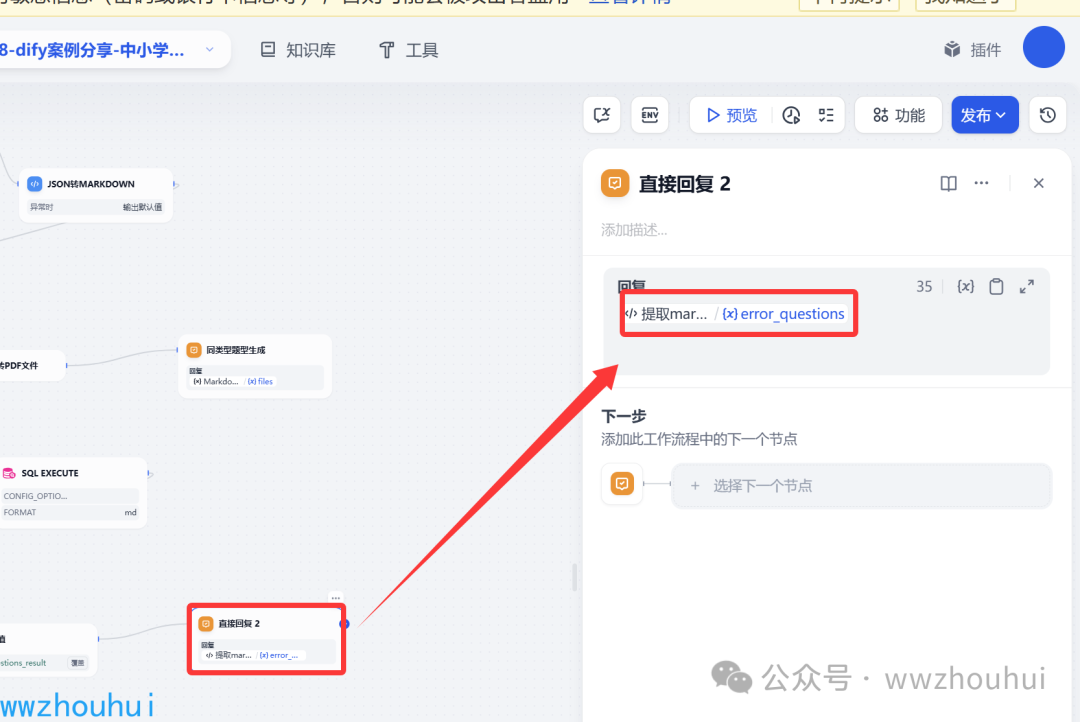This screenshot has width=1080, height=722.
Task: Click the 提取mar... node reference in reply
Action: click(x=666, y=314)
